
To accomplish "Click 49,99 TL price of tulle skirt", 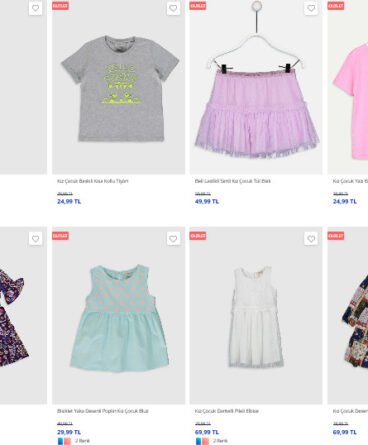I will [207, 202].
